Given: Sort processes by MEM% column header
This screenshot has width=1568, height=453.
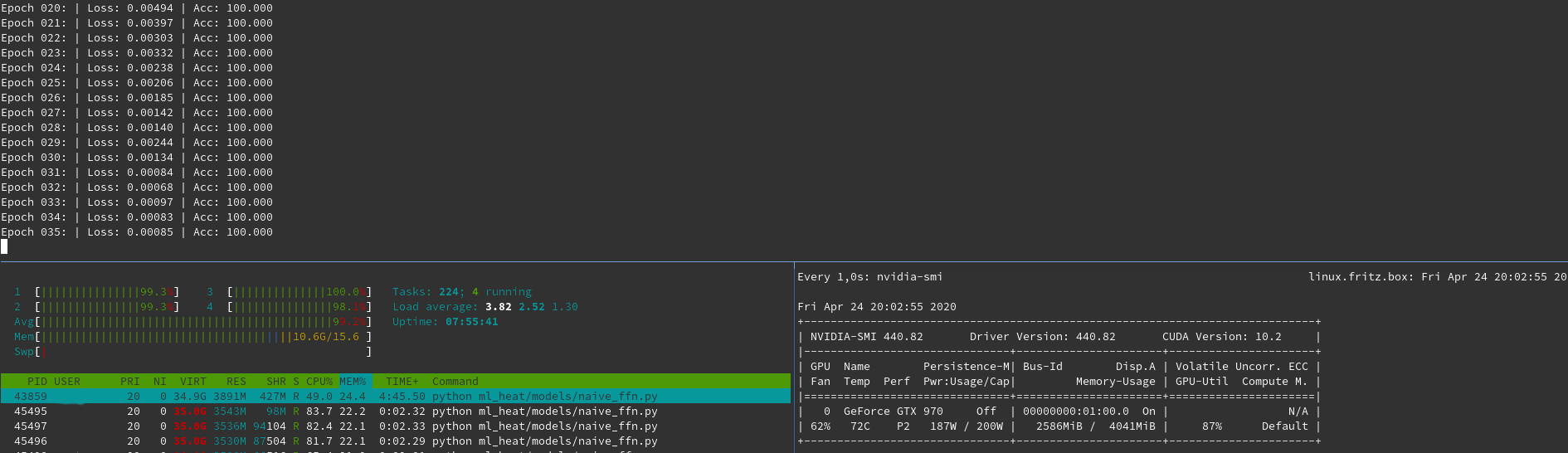Looking at the screenshot, I should click(x=353, y=382).
